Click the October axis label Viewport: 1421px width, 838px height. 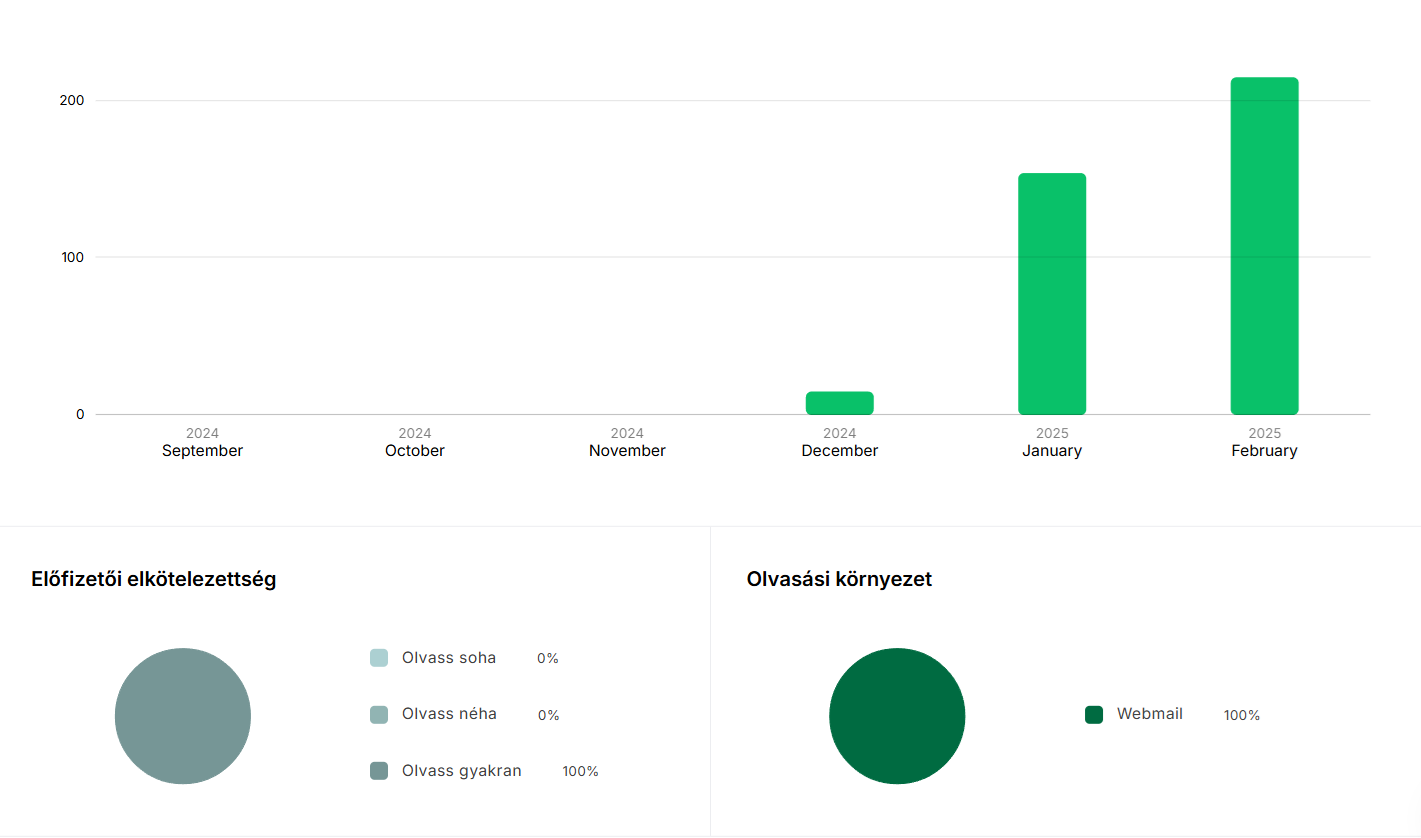(415, 450)
